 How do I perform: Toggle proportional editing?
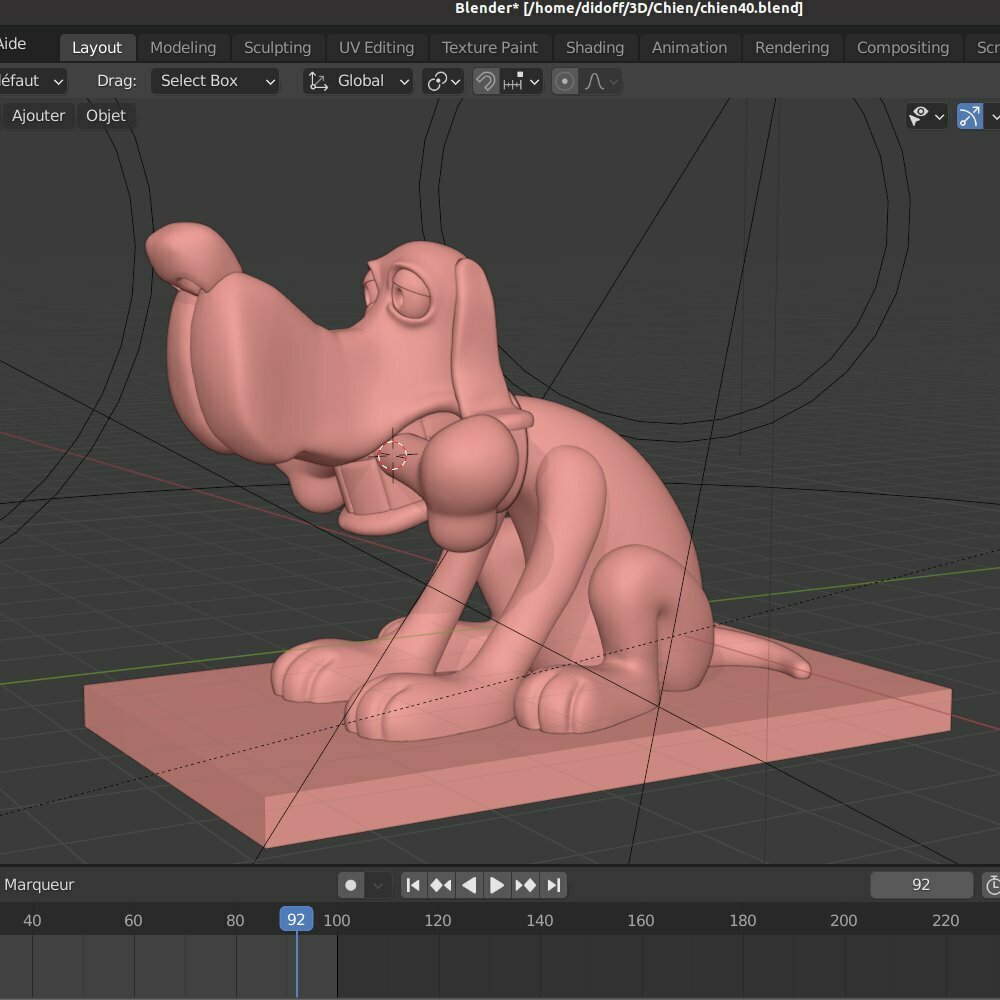pos(565,81)
